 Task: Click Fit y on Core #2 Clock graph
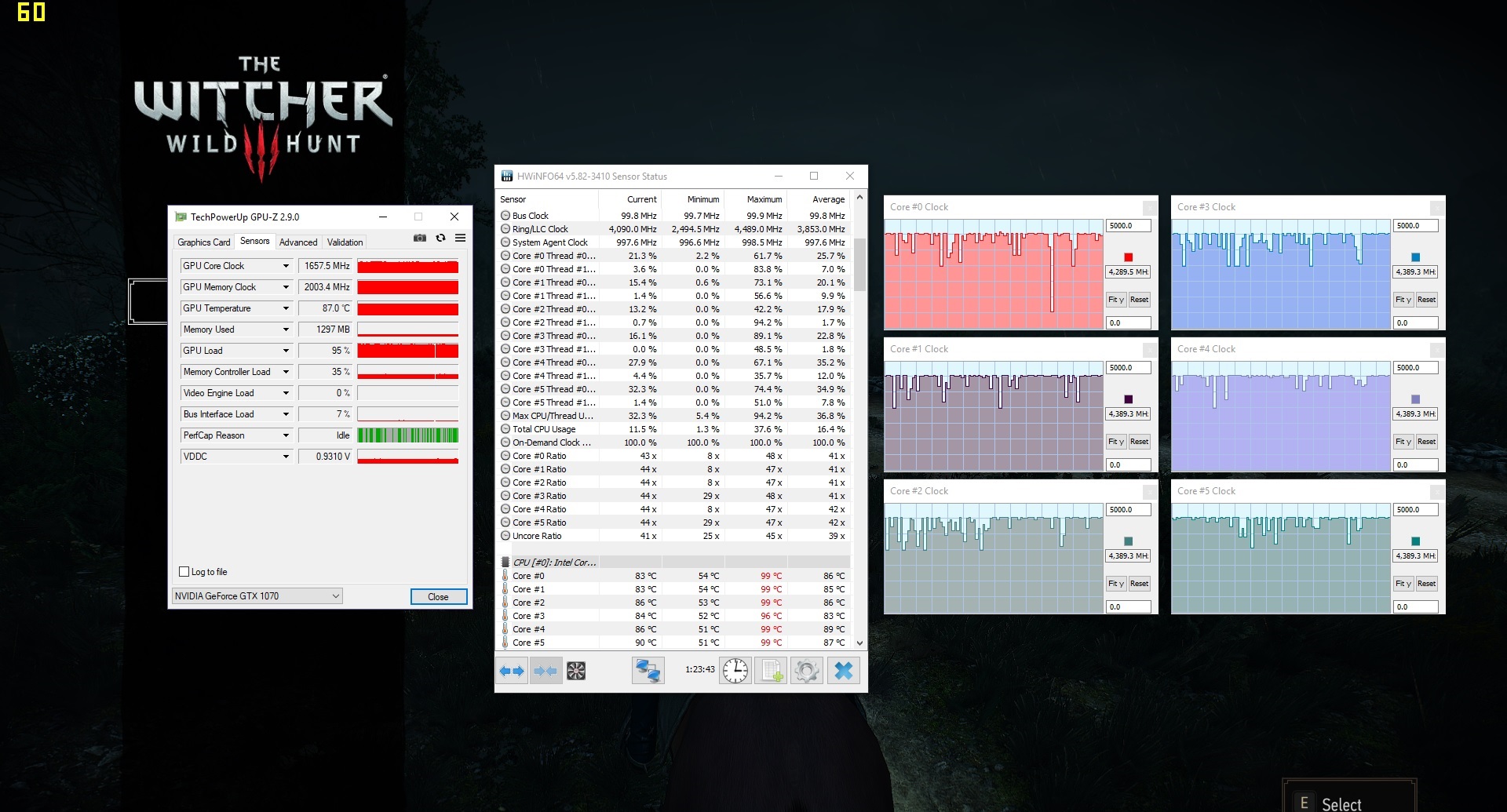[1116, 584]
